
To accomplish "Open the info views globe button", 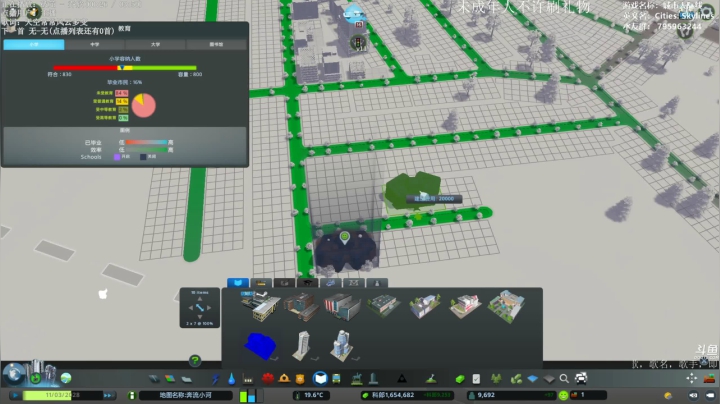I will (x=14, y=374).
